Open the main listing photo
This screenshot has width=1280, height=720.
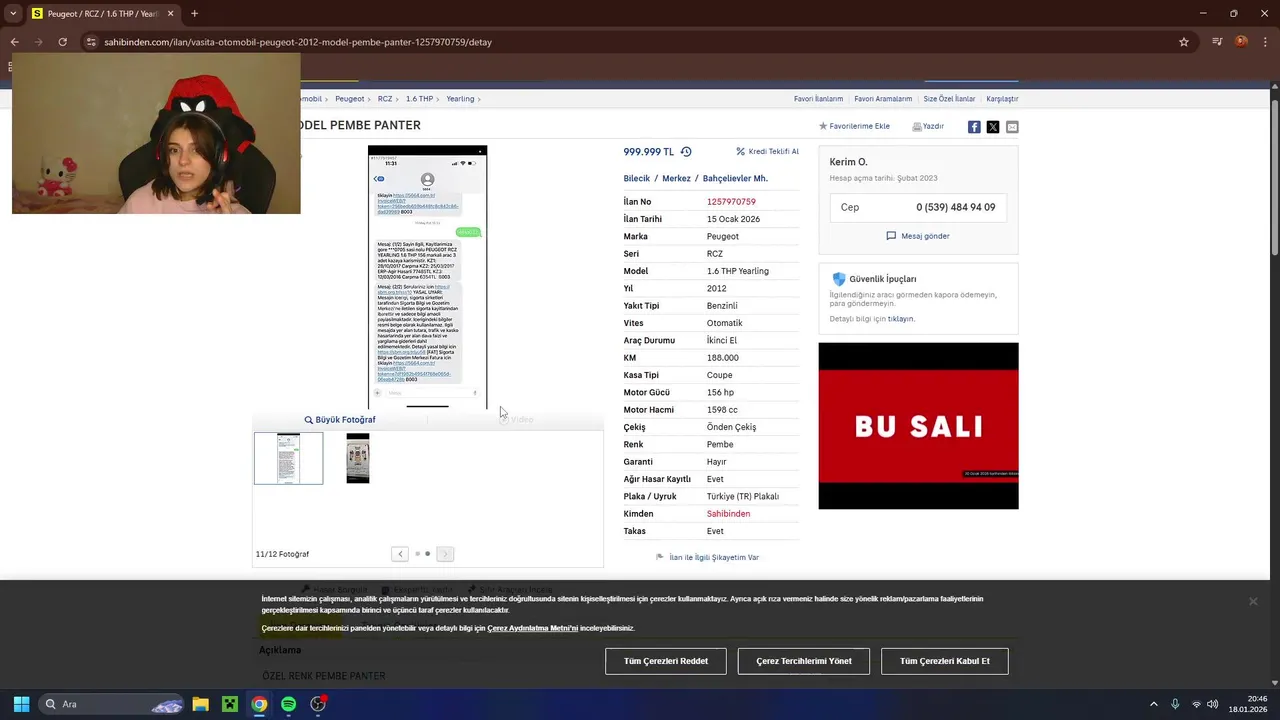click(x=427, y=277)
